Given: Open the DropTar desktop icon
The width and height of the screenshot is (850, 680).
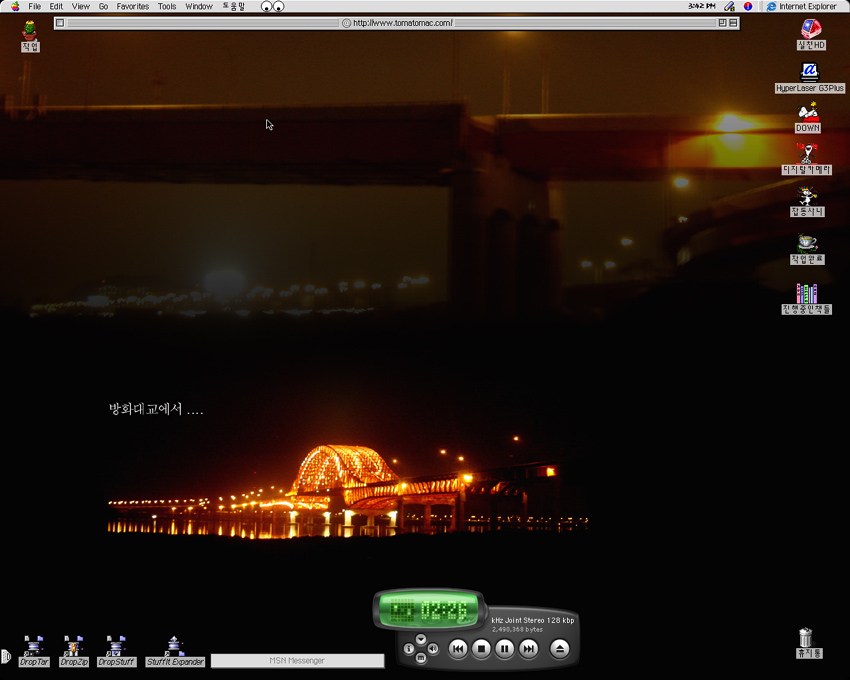Looking at the screenshot, I should pos(34,646).
